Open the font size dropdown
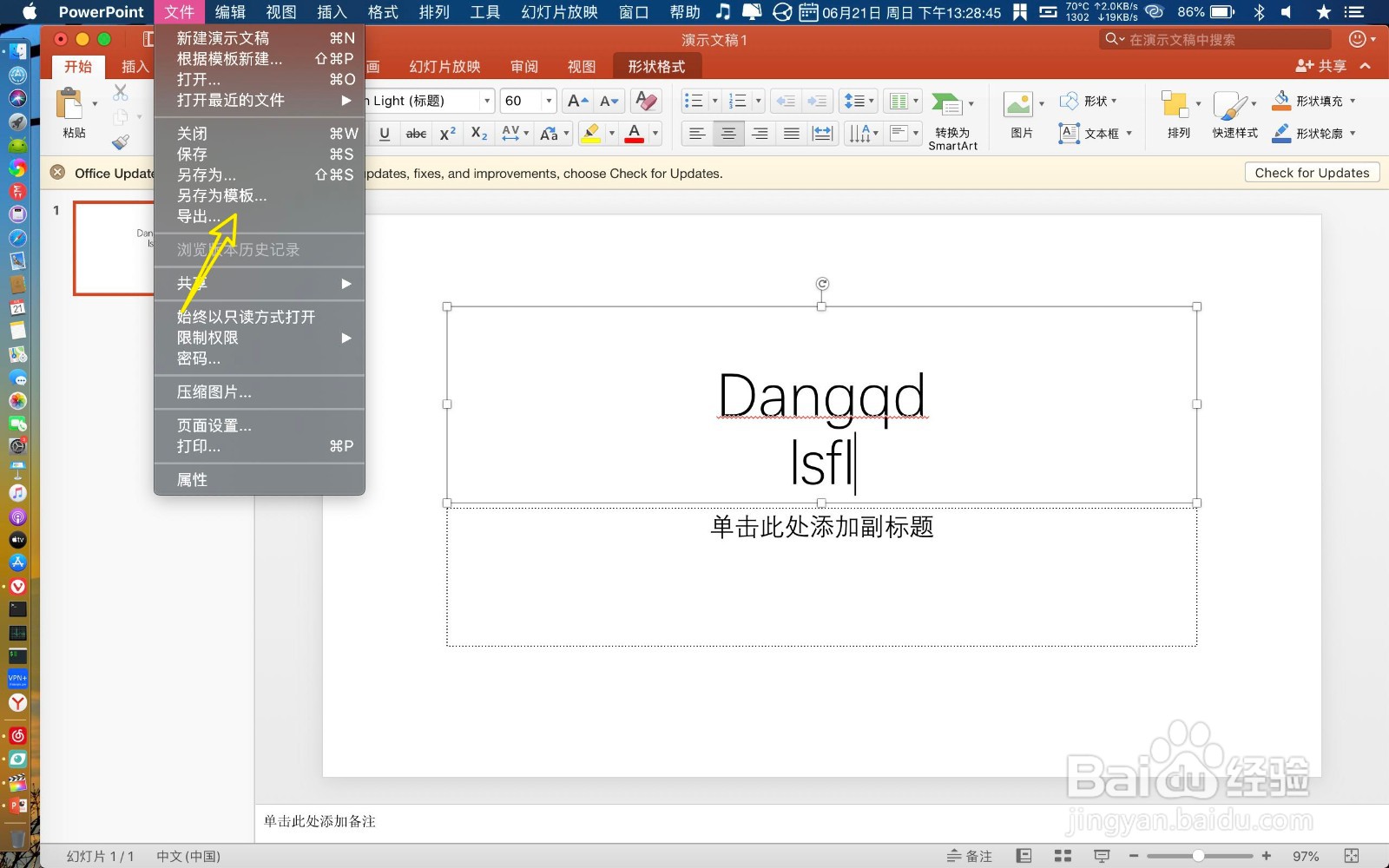Viewport: 1389px width, 868px height. 549,102
